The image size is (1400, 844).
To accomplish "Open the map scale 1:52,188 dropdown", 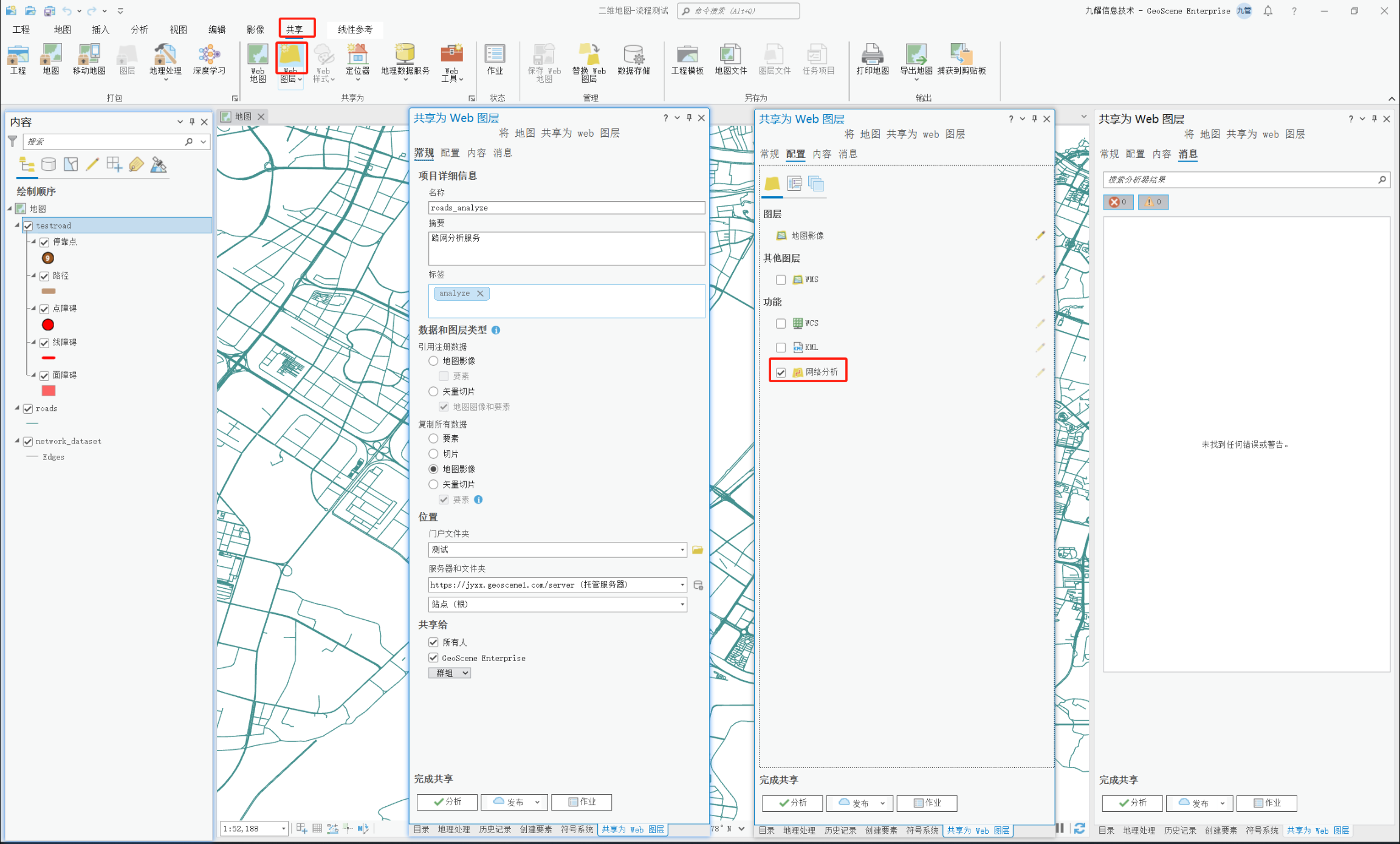I will 283,829.
